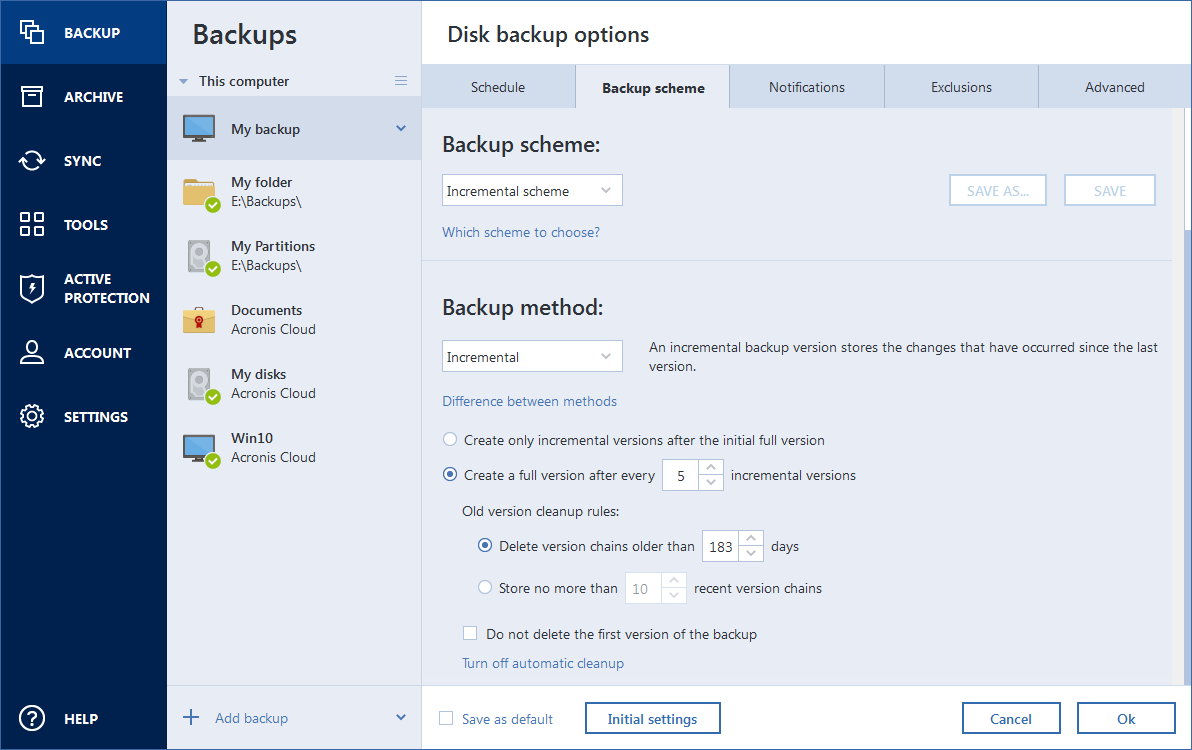Click 'Turn off automatic cleanup'
1192x750 pixels.
point(542,663)
